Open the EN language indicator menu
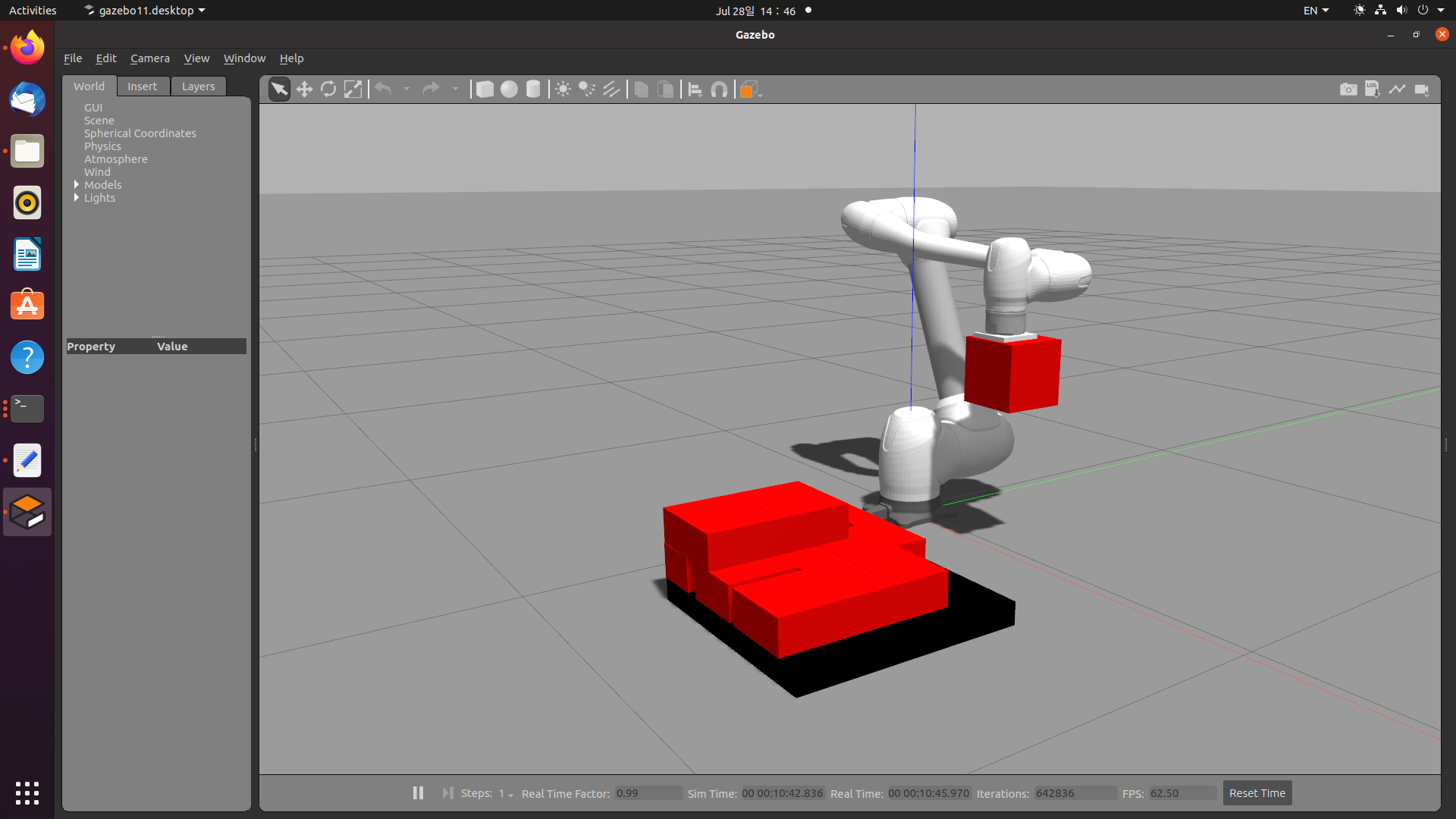The image size is (1456, 819). [1316, 10]
